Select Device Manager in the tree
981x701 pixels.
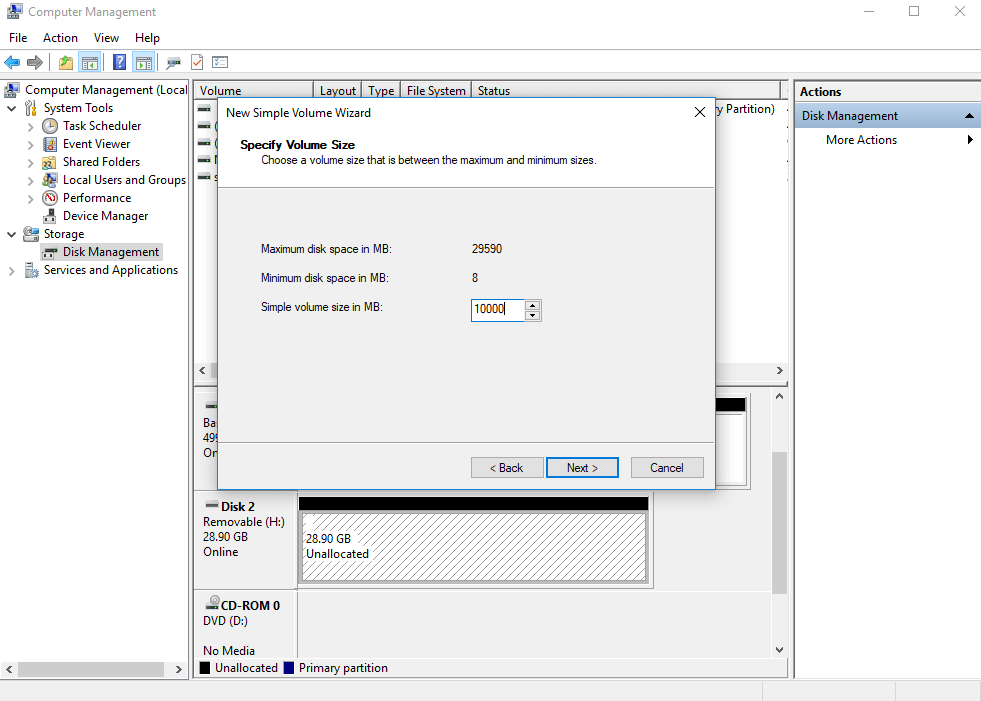coord(105,216)
